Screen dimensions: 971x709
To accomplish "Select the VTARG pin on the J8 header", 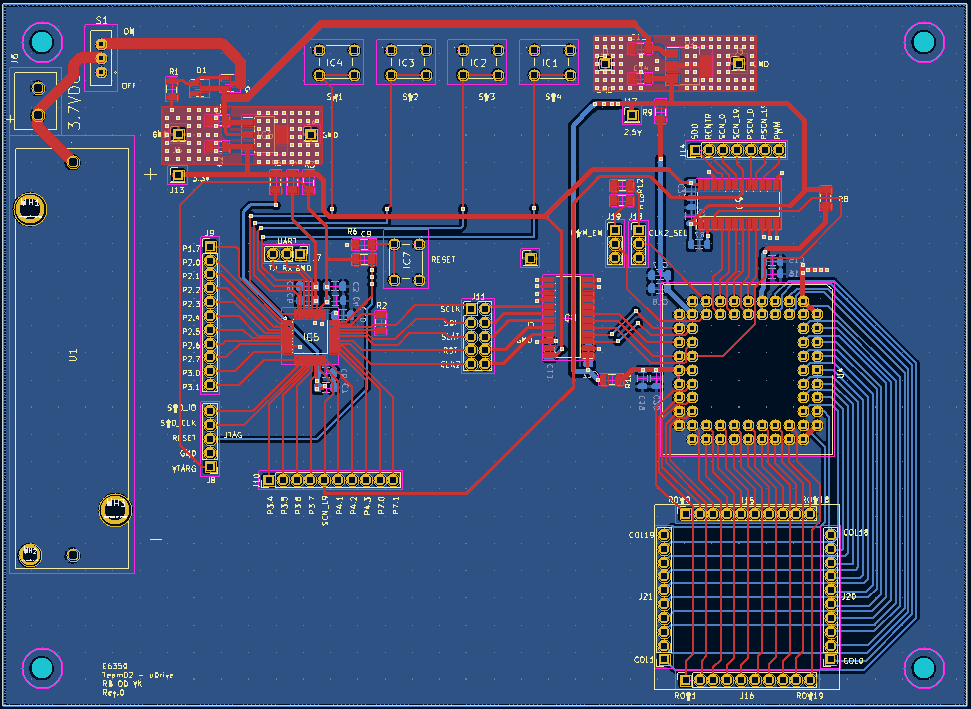I will click(209, 466).
